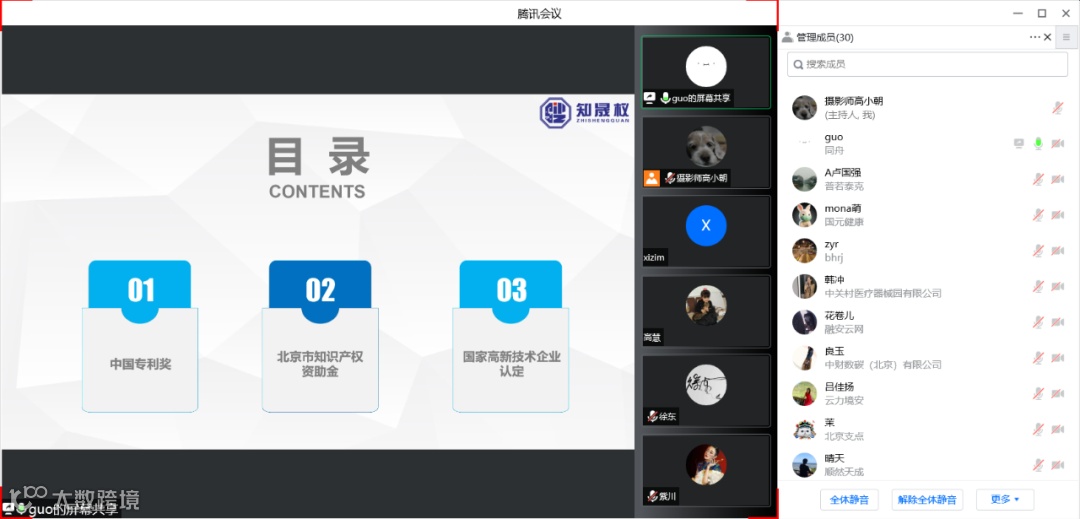Viewport: 1080px width, 519px height.
Task: Click 良玉's disabled camera icon
Action: coord(1058,357)
